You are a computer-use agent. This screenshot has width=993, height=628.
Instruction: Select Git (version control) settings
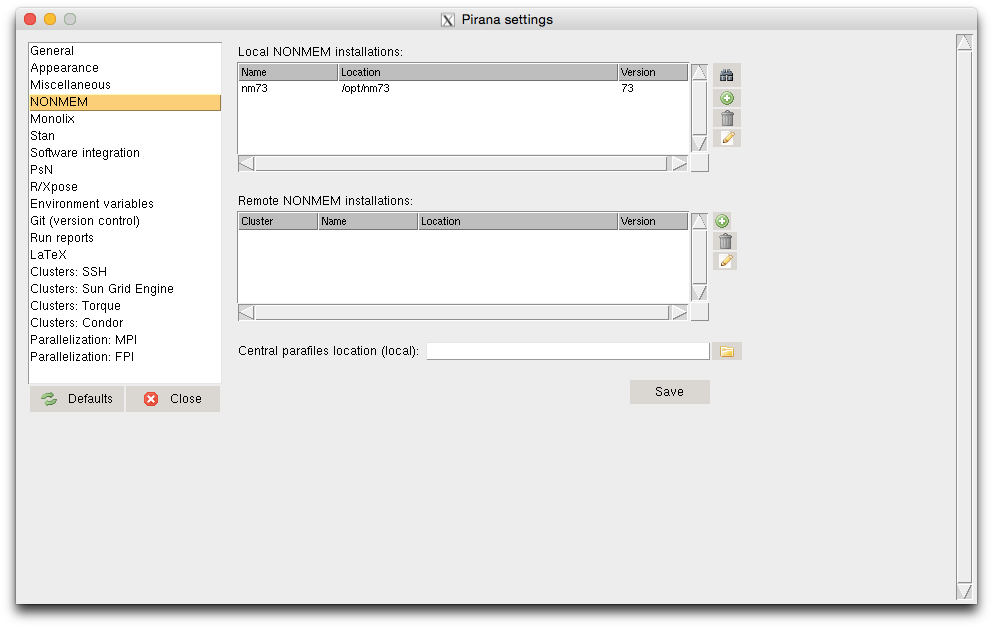pos(85,221)
